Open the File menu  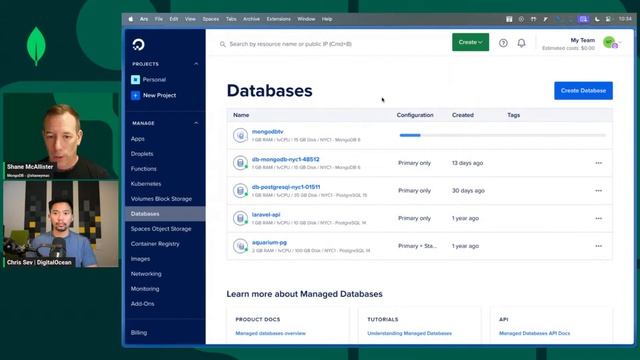(x=159, y=19)
